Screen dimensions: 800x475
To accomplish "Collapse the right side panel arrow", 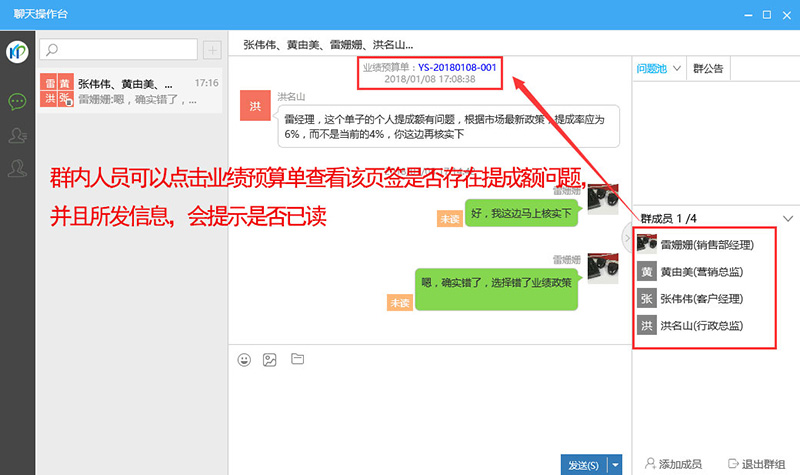I will (627, 238).
